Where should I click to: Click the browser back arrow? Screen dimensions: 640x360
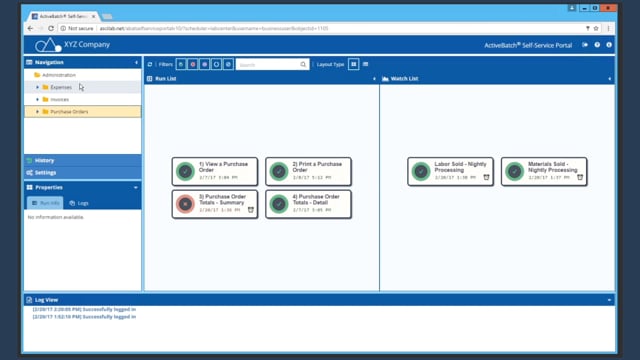click(30, 29)
